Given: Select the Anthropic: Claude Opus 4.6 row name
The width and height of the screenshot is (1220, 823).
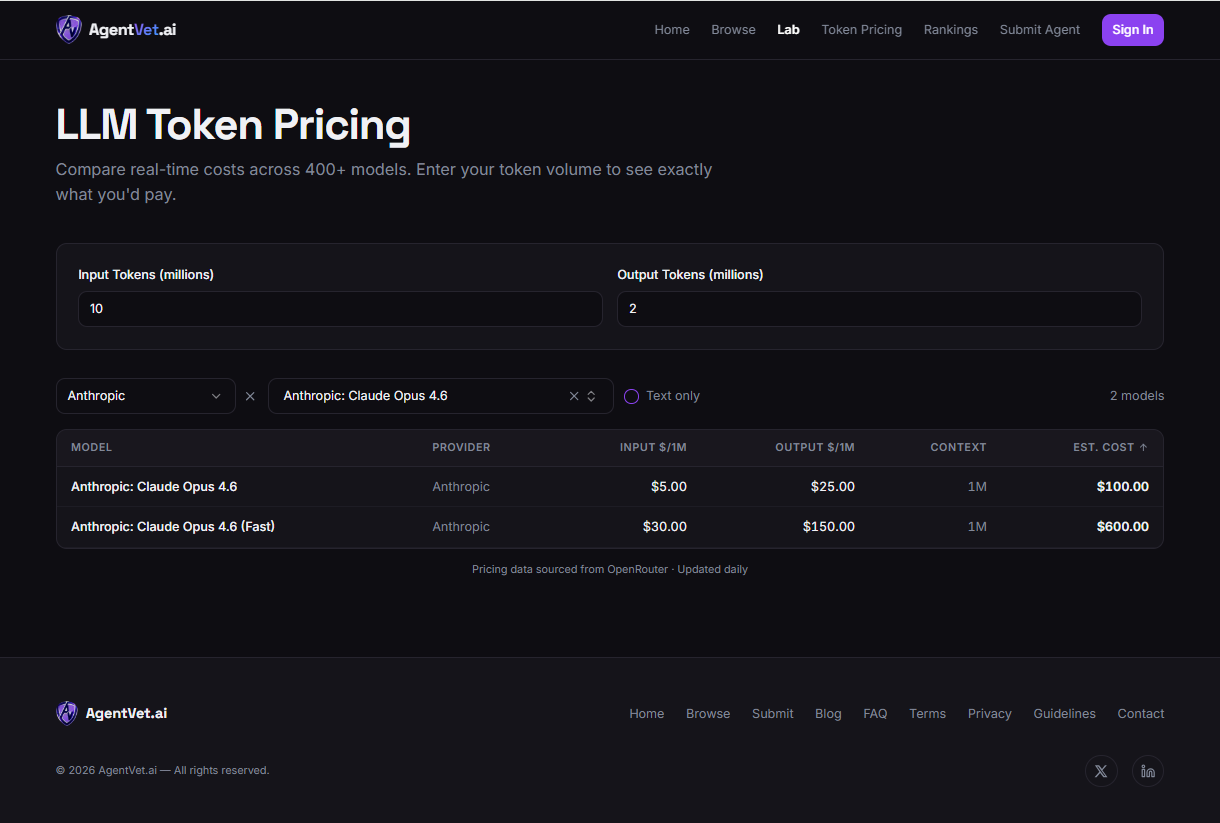Looking at the screenshot, I should [154, 487].
